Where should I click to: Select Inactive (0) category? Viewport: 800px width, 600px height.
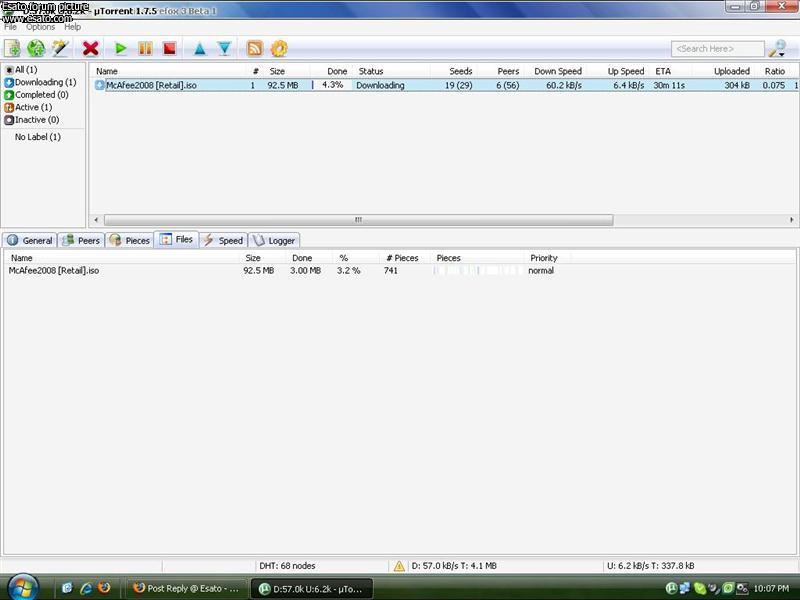coord(32,120)
